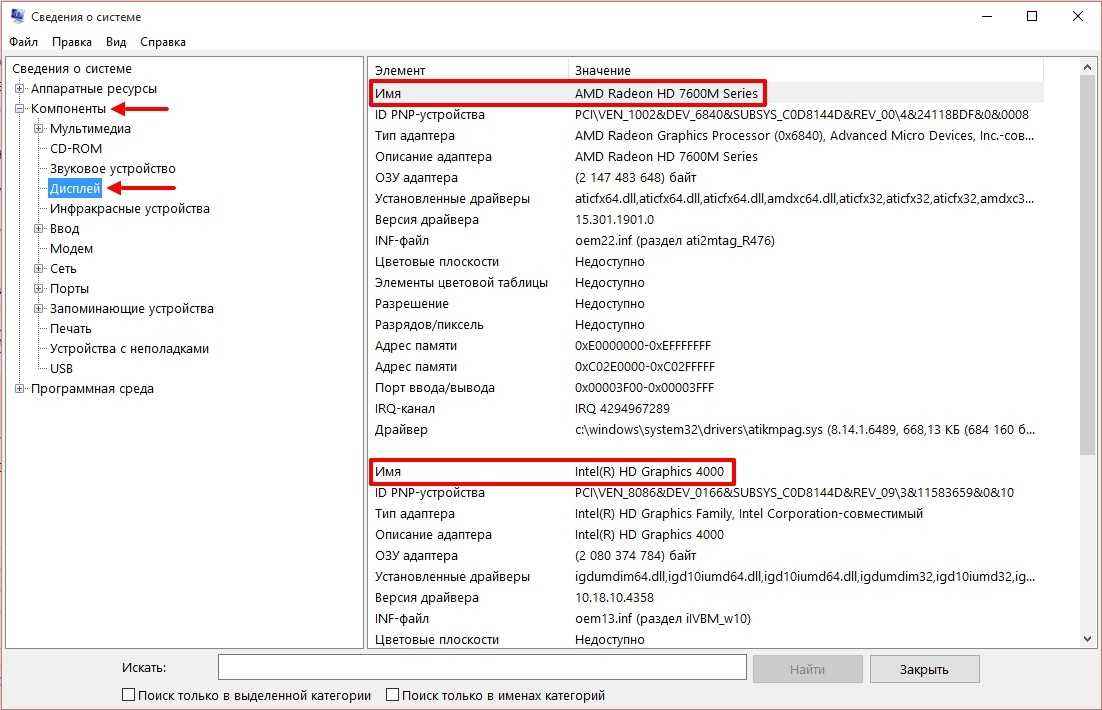Select the Компоненты tree label

point(68,109)
